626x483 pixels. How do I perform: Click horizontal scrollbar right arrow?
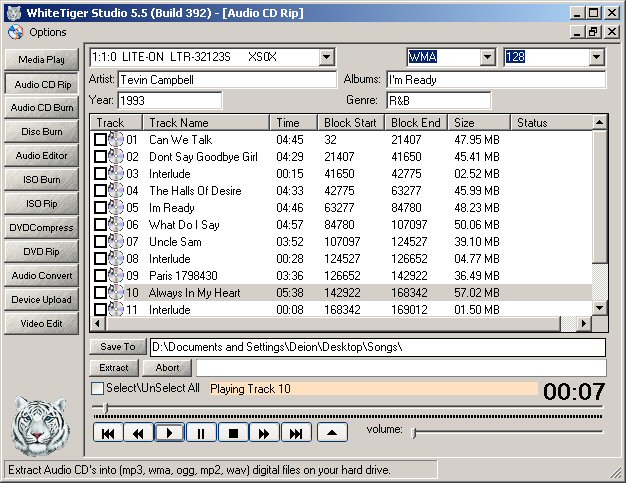pyautogui.click(x=584, y=323)
